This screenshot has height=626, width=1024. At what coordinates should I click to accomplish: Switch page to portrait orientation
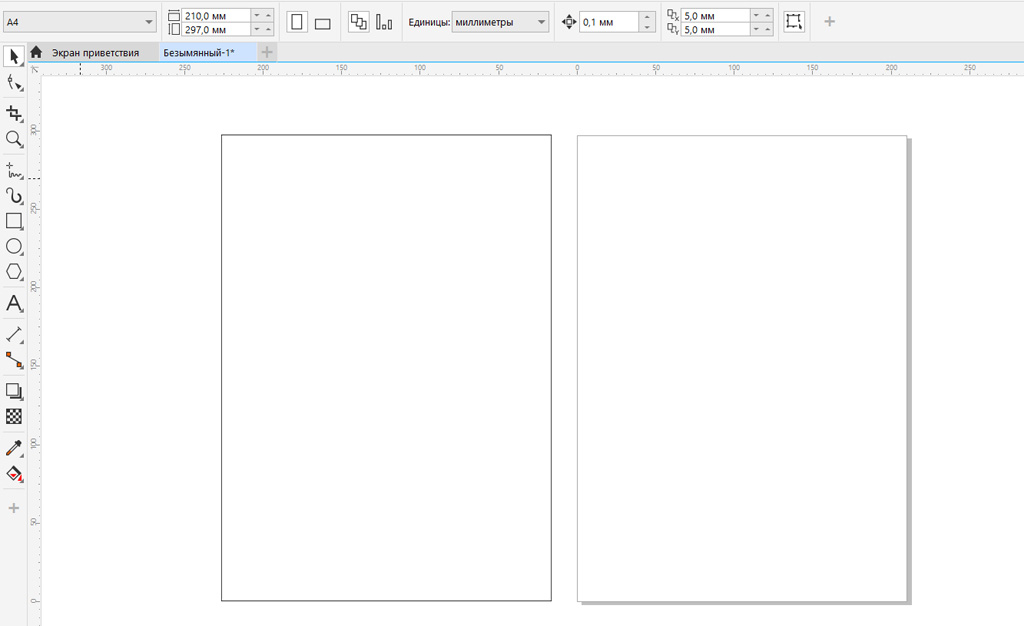click(x=298, y=22)
